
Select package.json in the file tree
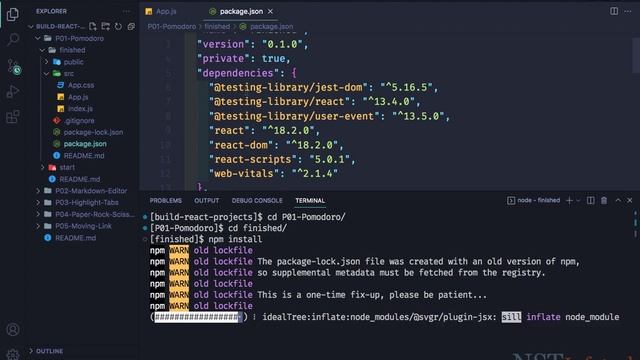tap(85, 144)
